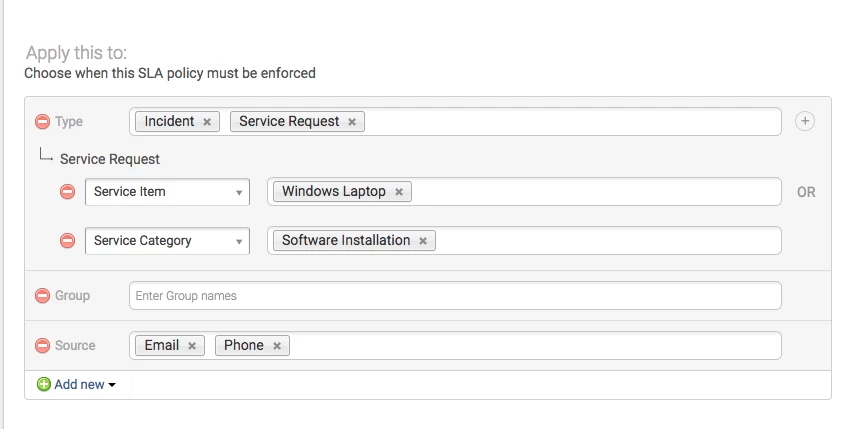This screenshot has height=429, width=853.
Task: Remove the Type condition row
Action: tap(42, 121)
